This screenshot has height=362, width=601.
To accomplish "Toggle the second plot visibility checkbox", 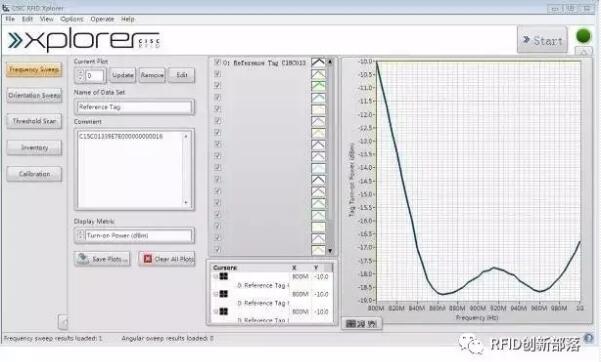I will [x=217, y=74].
